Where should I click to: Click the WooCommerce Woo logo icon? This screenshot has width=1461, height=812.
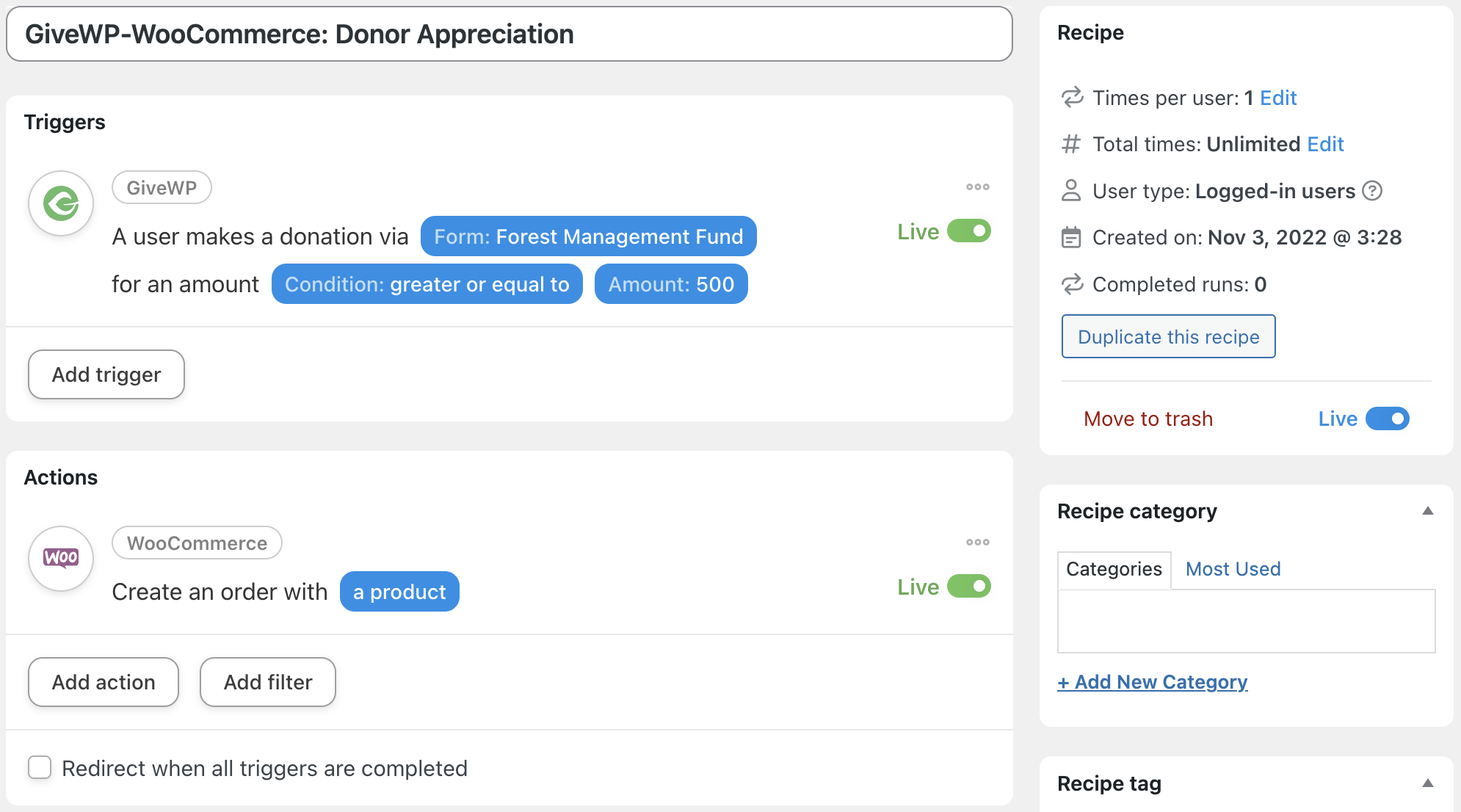click(61, 558)
